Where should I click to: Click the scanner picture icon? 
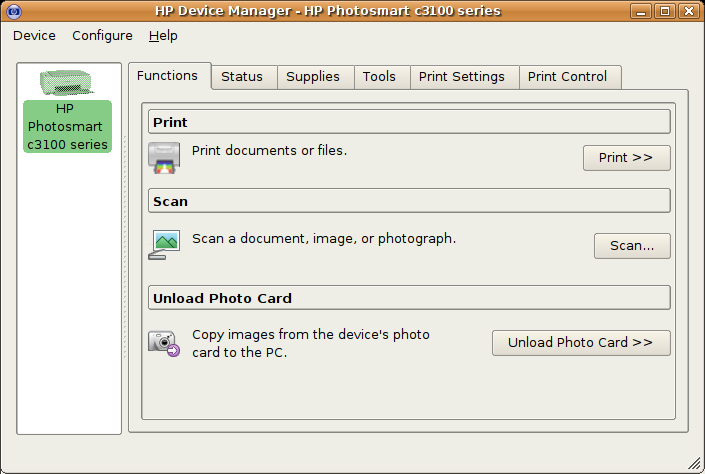click(x=164, y=245)
